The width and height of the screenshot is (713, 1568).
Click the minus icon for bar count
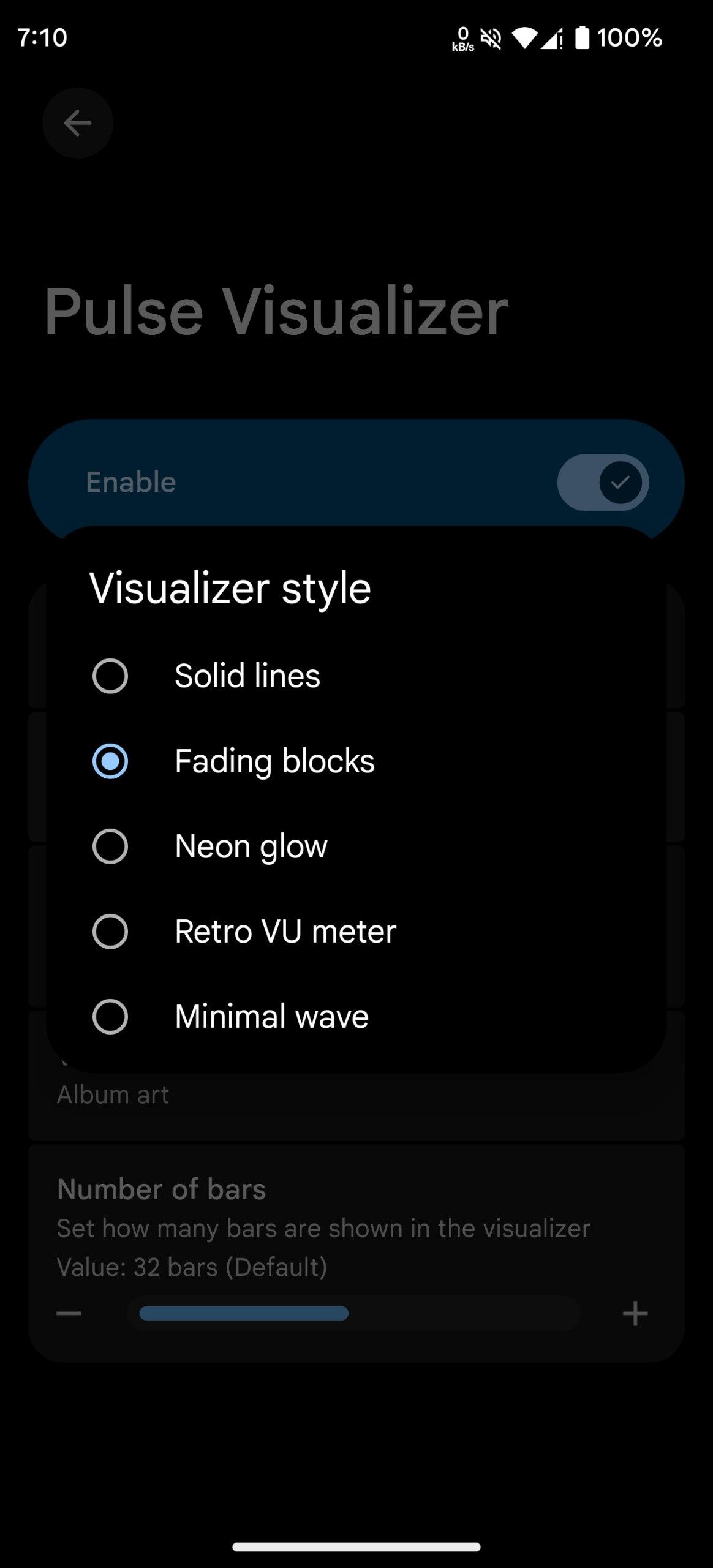(x=69, y=1313)
